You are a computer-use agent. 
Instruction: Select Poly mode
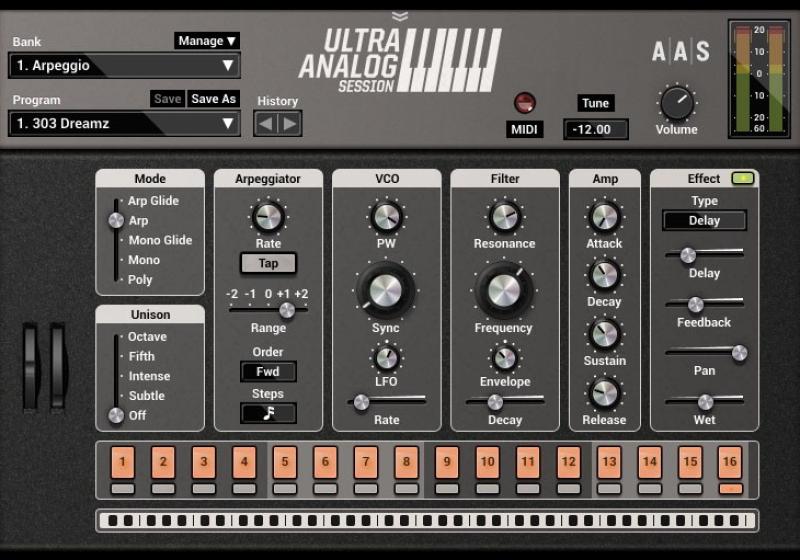pos(140,279)
